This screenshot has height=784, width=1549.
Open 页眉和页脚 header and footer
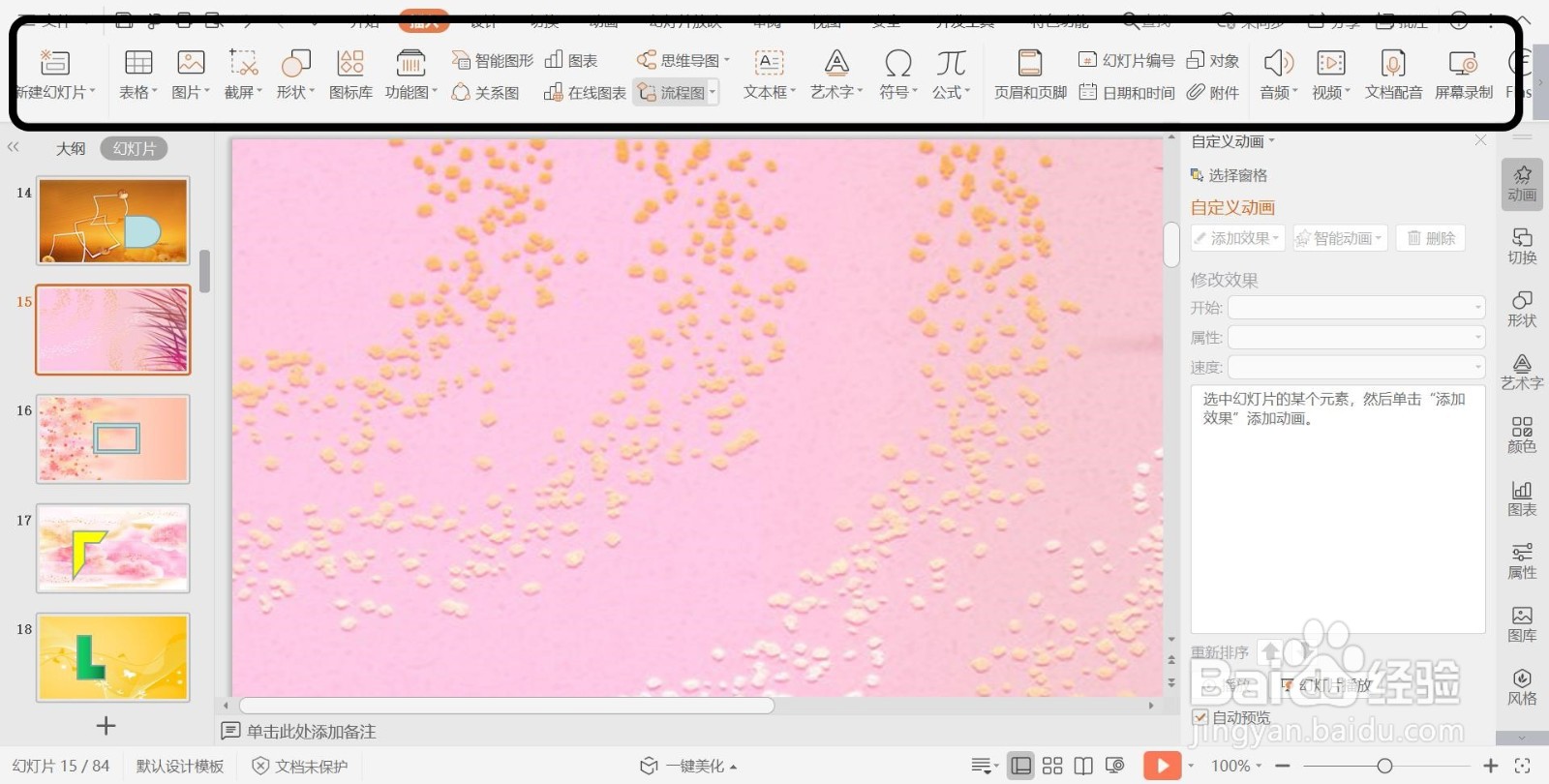(x=1030, y=75)
